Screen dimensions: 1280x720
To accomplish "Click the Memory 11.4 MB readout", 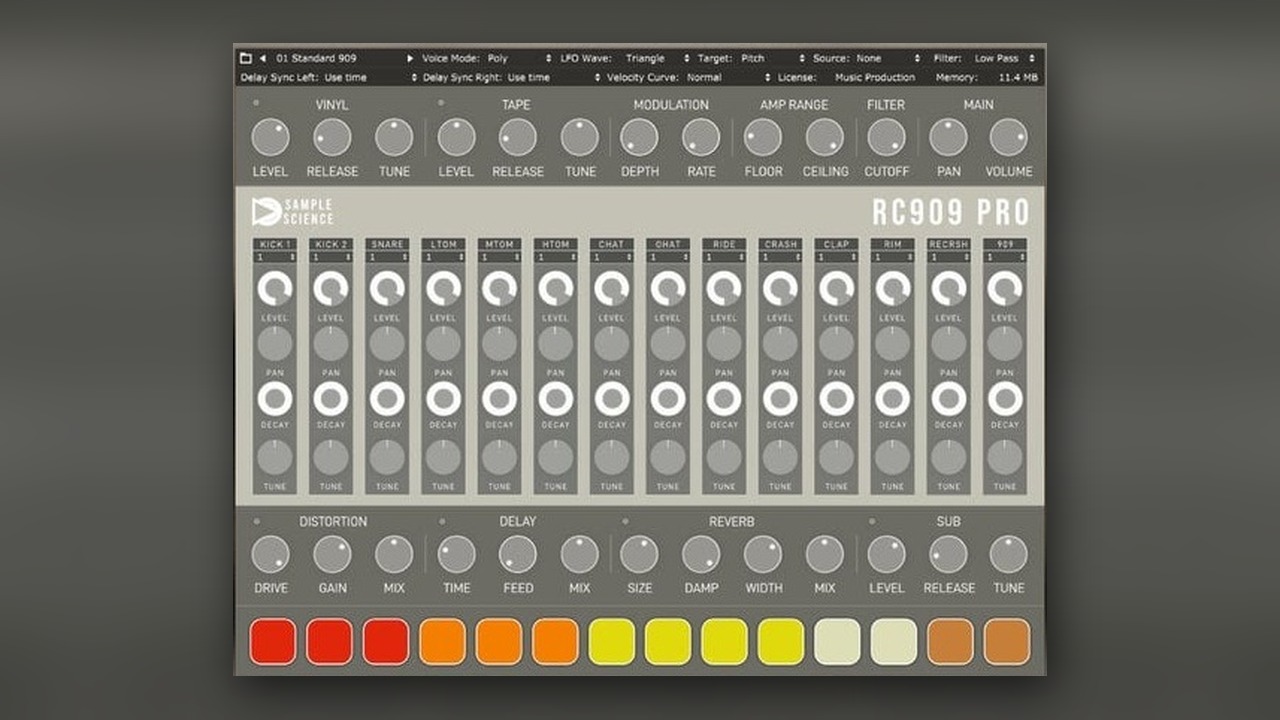I will (987, 77).
